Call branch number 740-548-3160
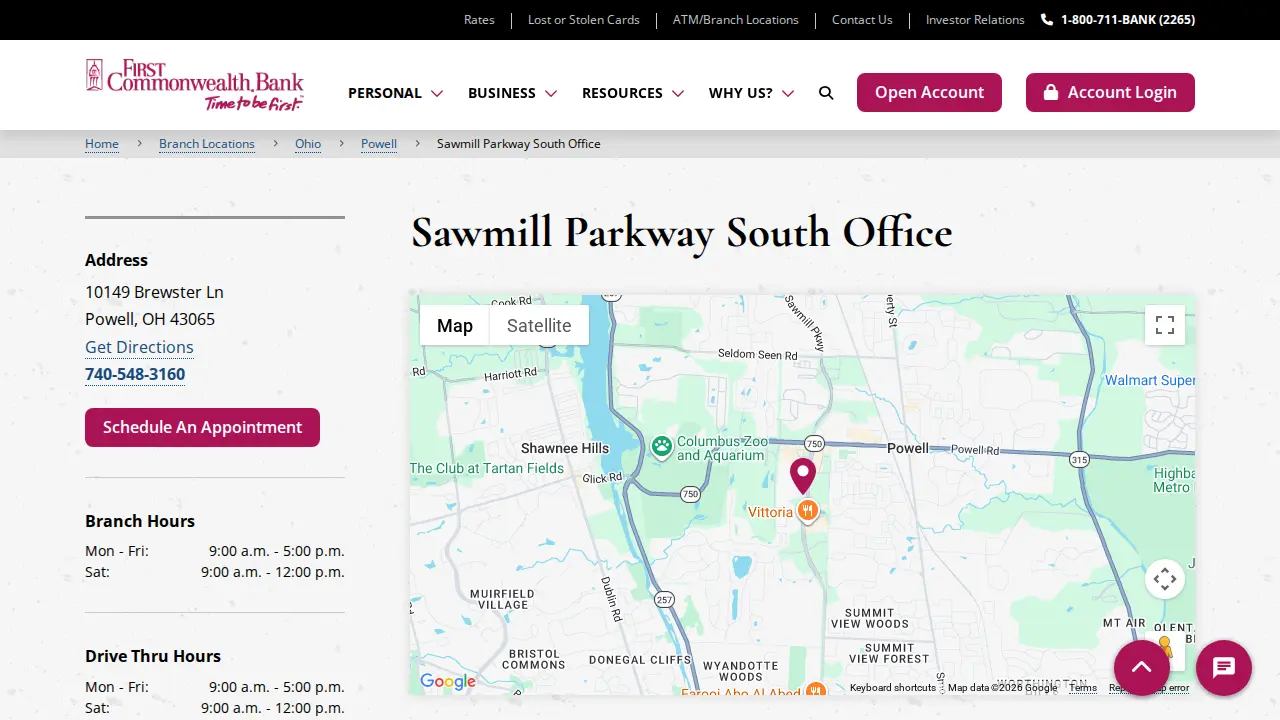 (135, 374)
